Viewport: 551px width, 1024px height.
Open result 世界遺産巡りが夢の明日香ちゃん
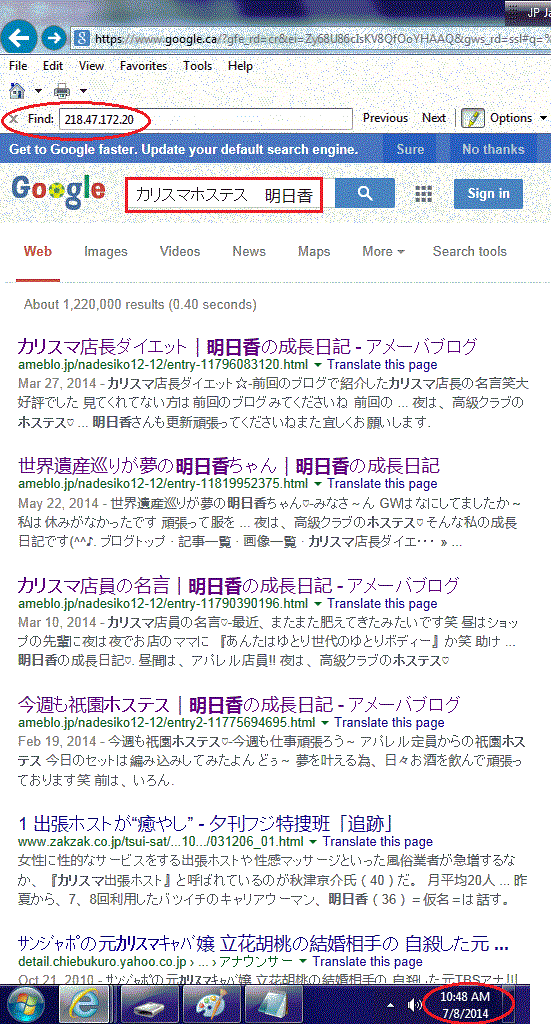click(228, 466)
